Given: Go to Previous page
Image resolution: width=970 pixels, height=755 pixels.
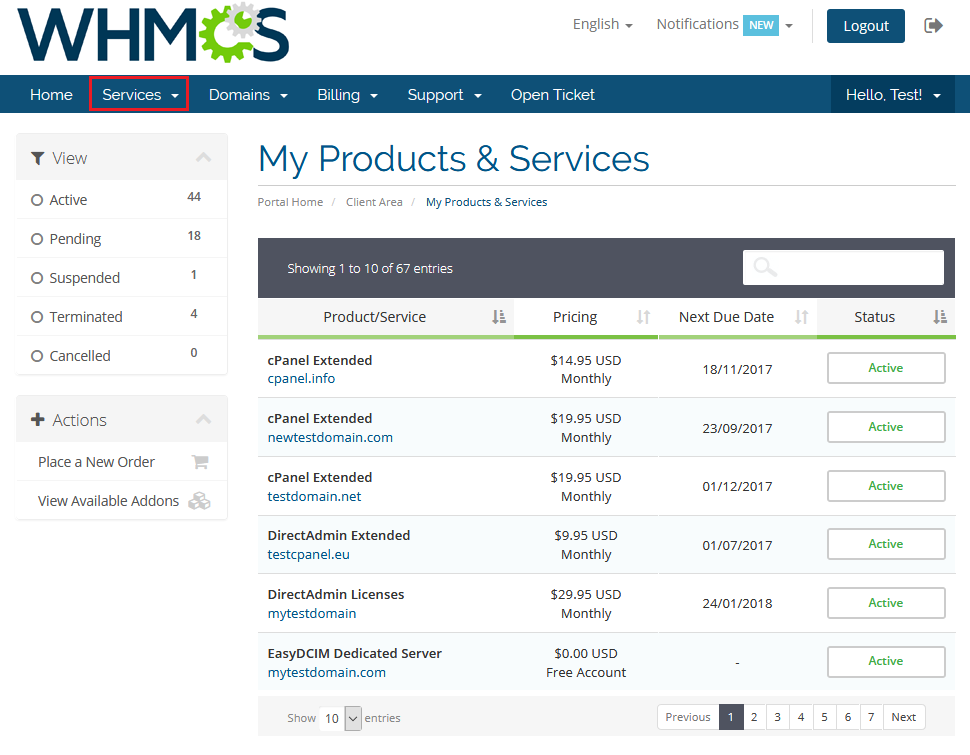Looking at the screenshot, I should coord(688,717).
